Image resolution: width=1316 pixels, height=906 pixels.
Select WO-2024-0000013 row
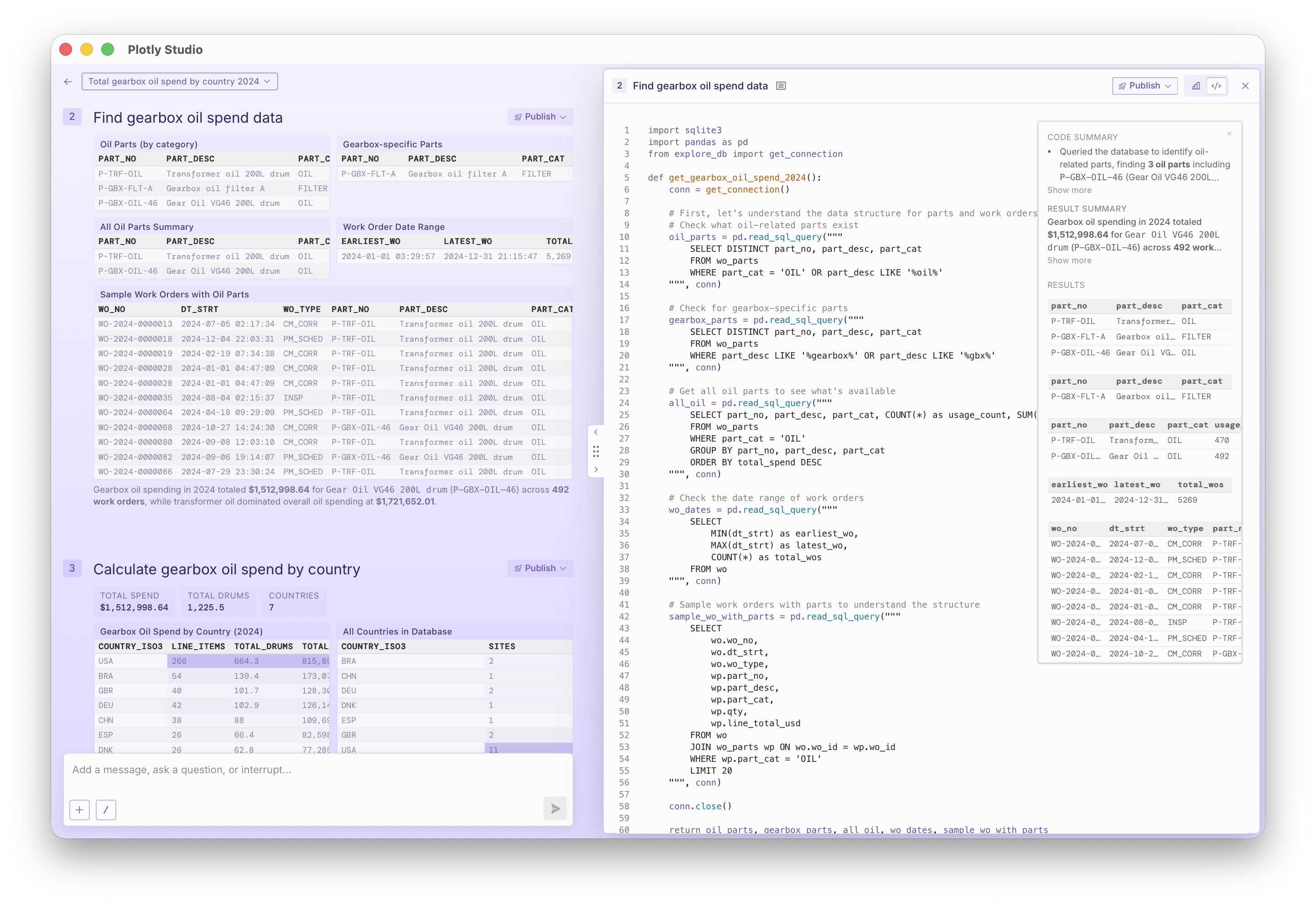[333, 324]
